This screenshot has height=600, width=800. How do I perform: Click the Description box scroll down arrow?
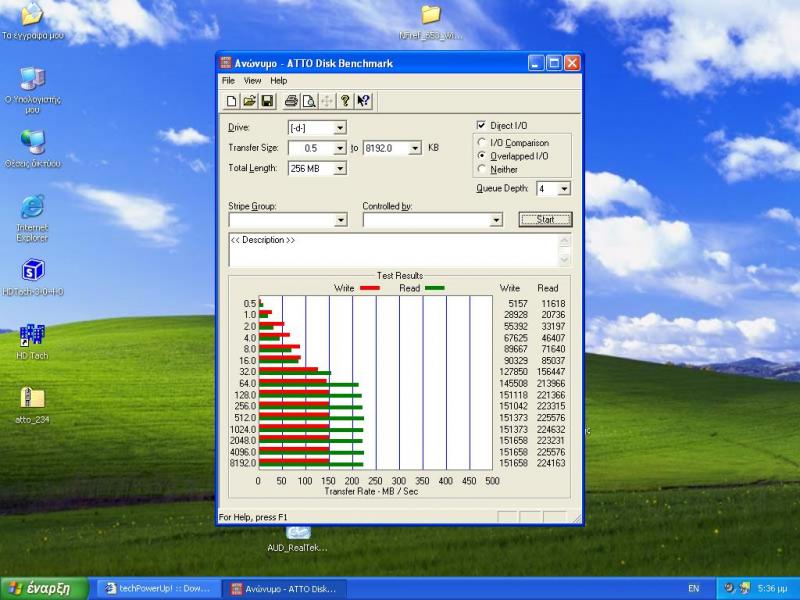(x=564, y=259)
